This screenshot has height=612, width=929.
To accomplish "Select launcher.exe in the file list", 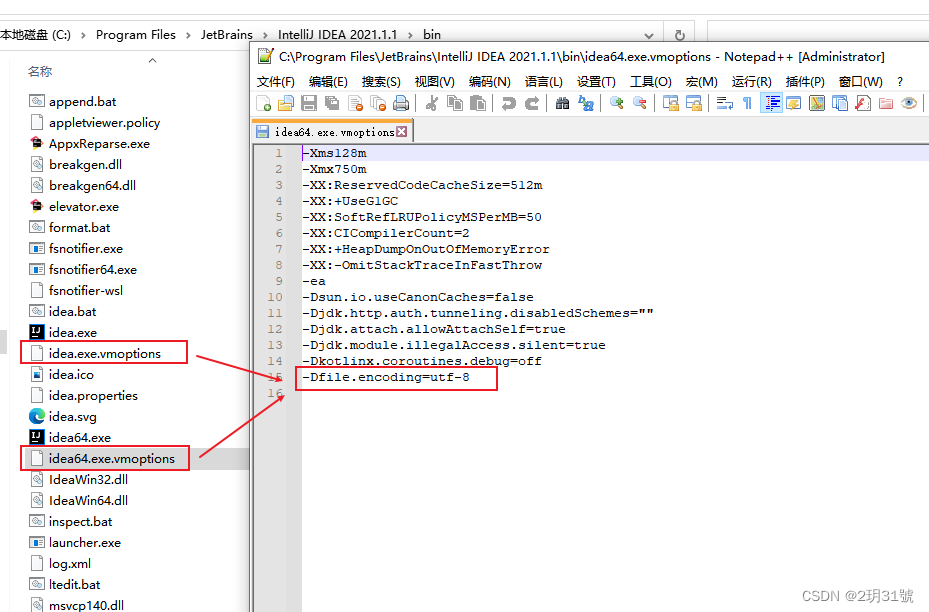I will click(x=85, y=543).
